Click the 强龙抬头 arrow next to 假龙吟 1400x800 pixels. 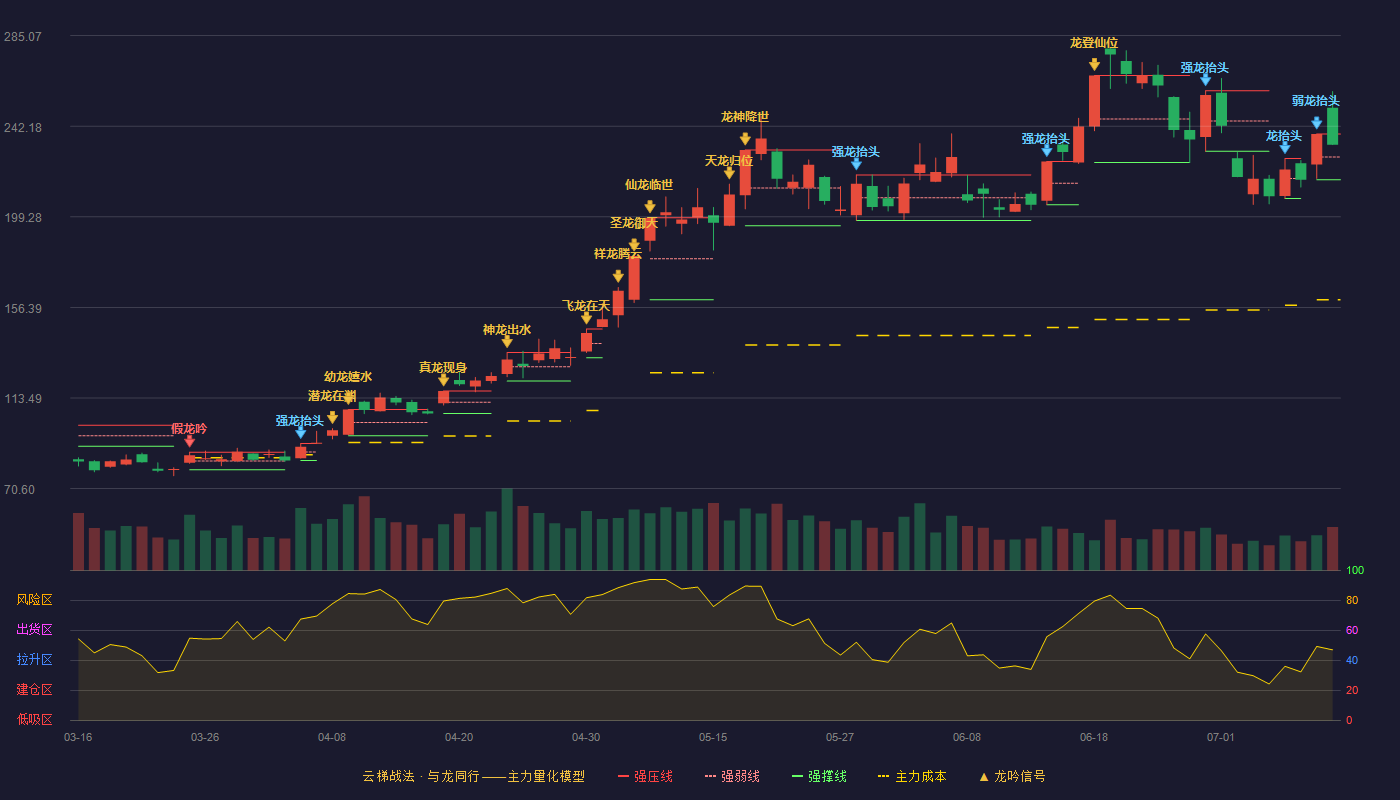click(300, 433)
